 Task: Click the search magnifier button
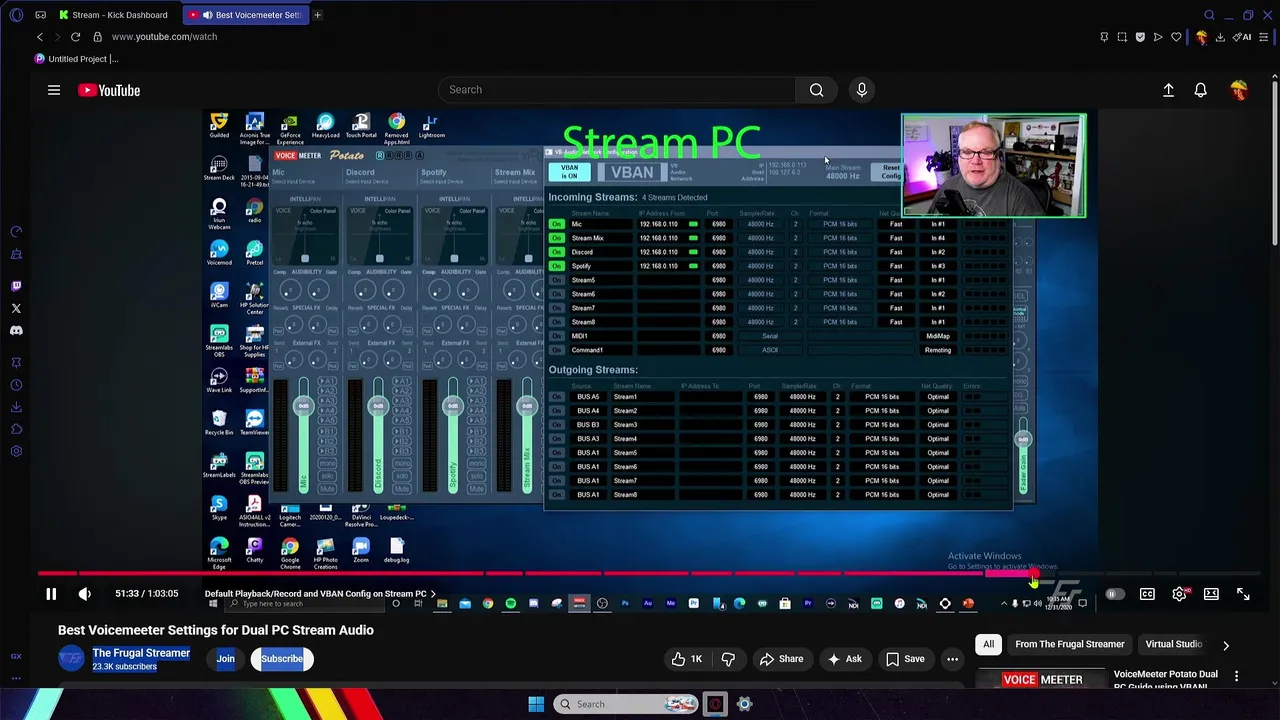pos(817,90)
